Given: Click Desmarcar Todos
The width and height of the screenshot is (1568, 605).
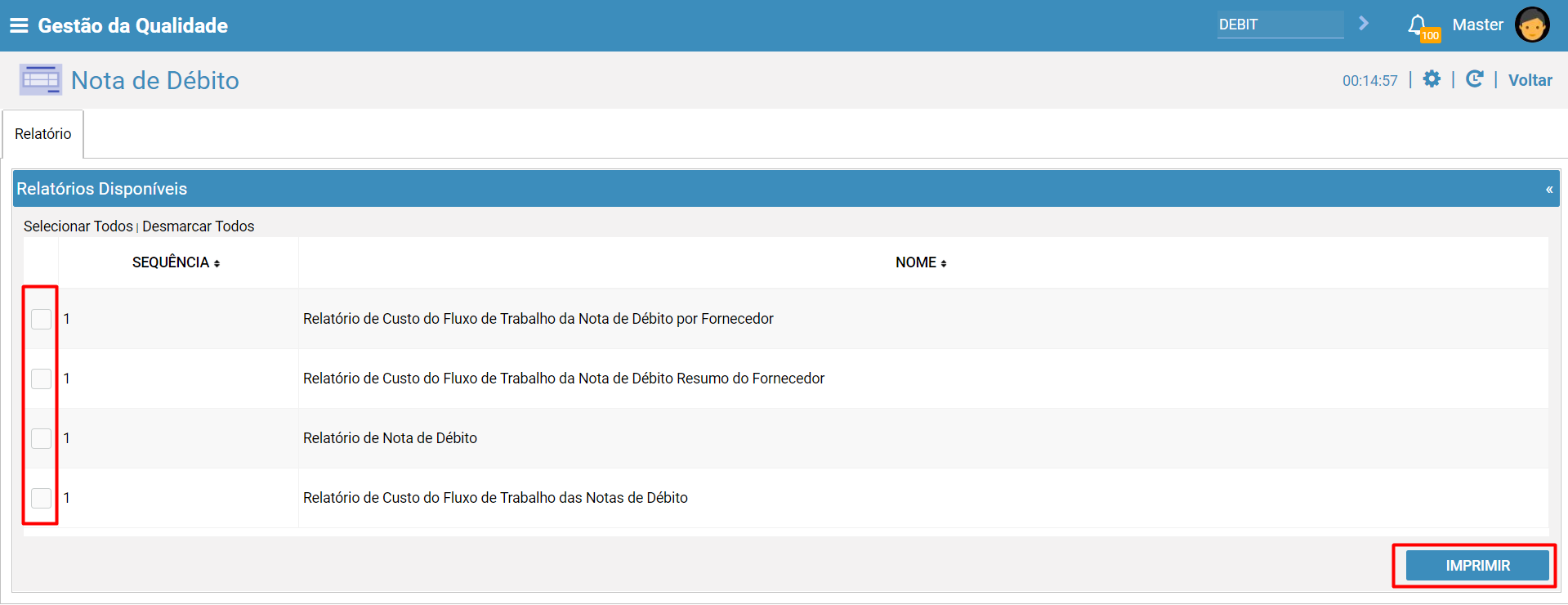Looking at the screenshot, I should tap(199, 226).
